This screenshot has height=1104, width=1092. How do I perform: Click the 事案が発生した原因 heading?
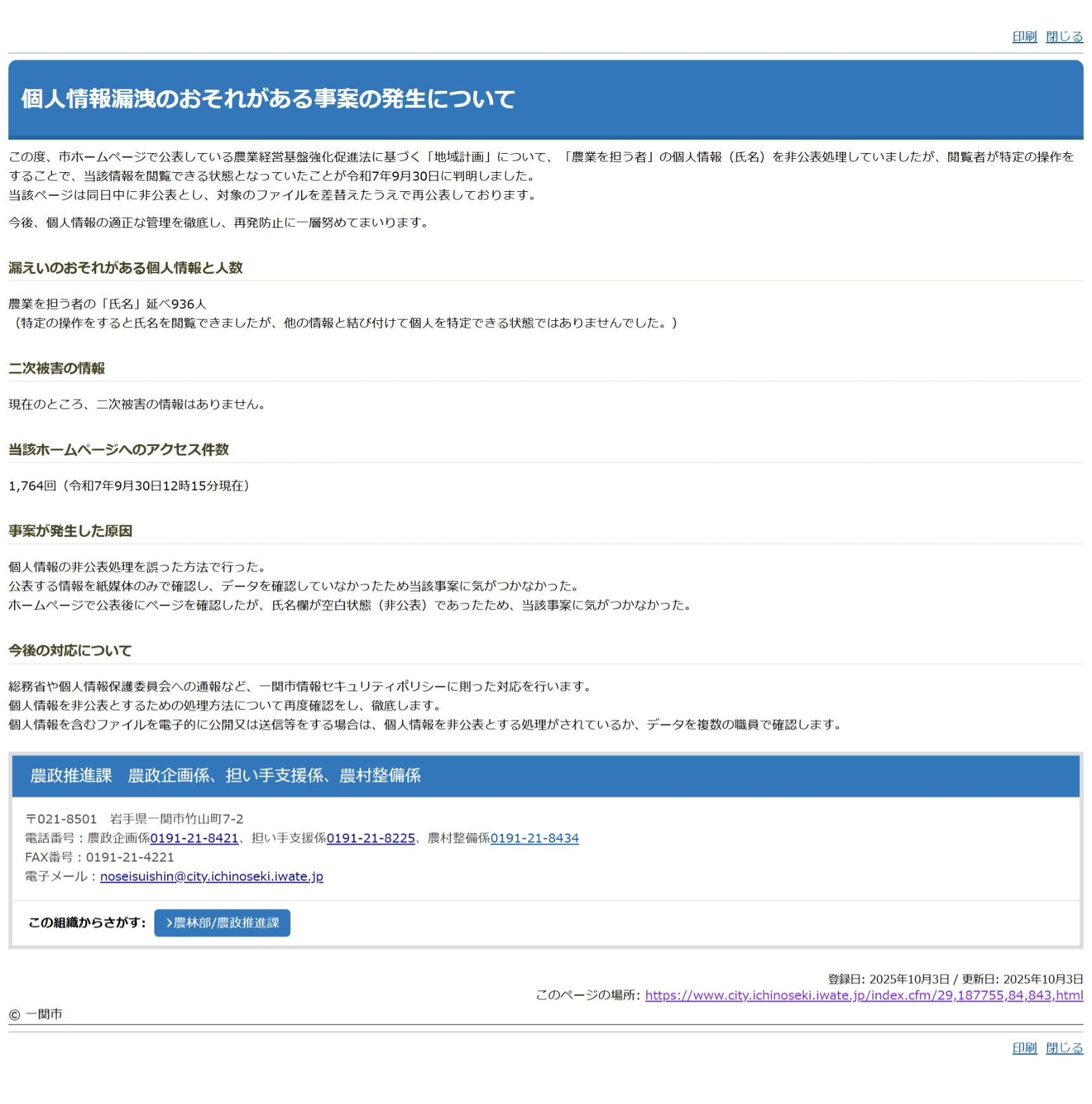pyautogui.click(x=70, y=531)
